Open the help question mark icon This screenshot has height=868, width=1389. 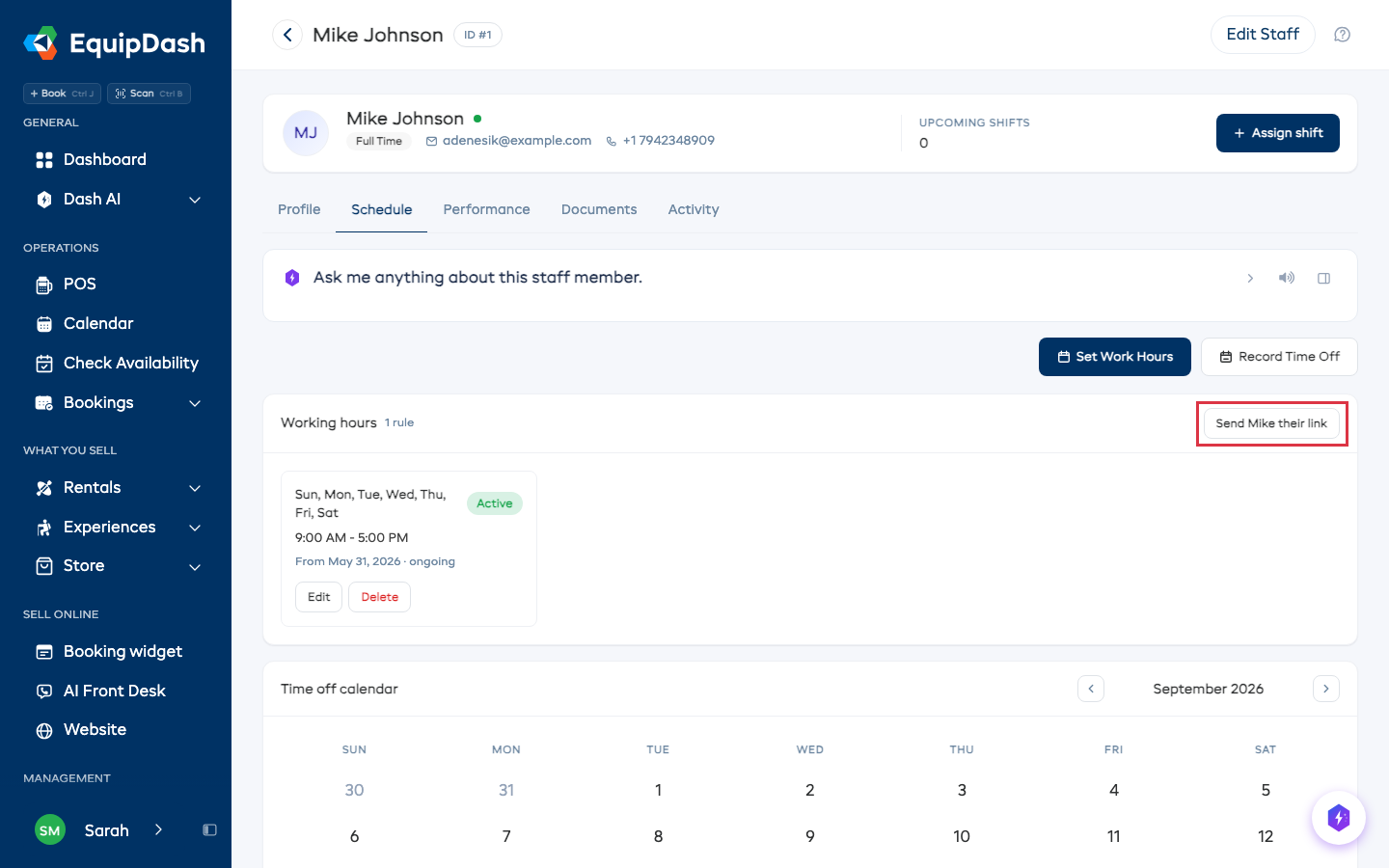point(1342,35)
